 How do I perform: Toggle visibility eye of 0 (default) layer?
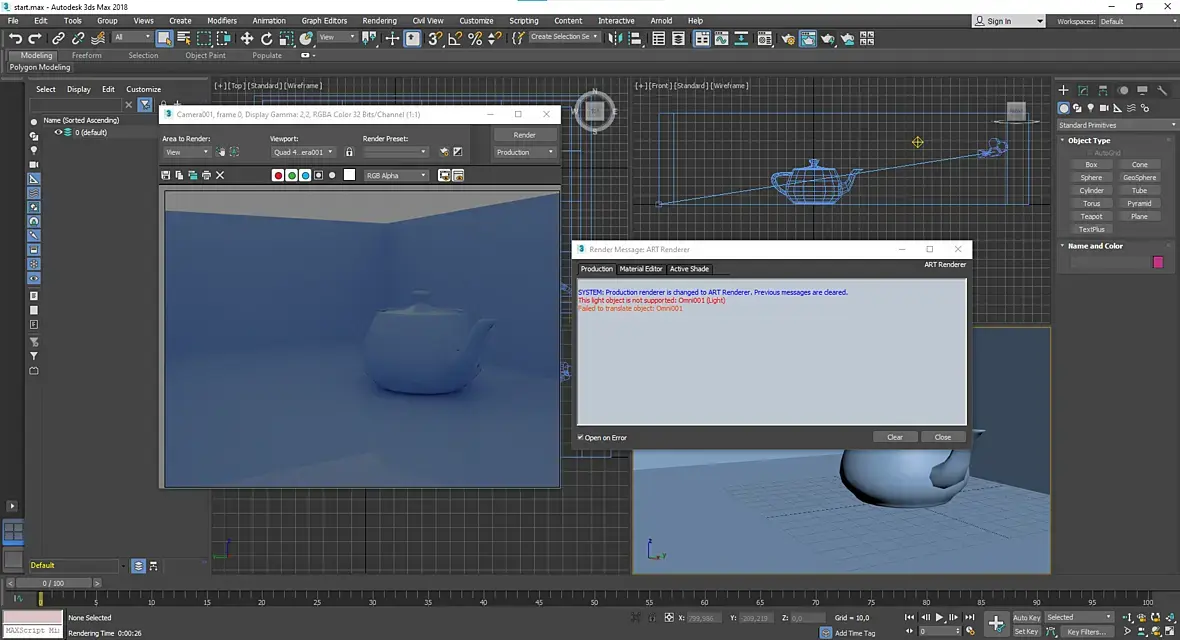coord(58,132)
